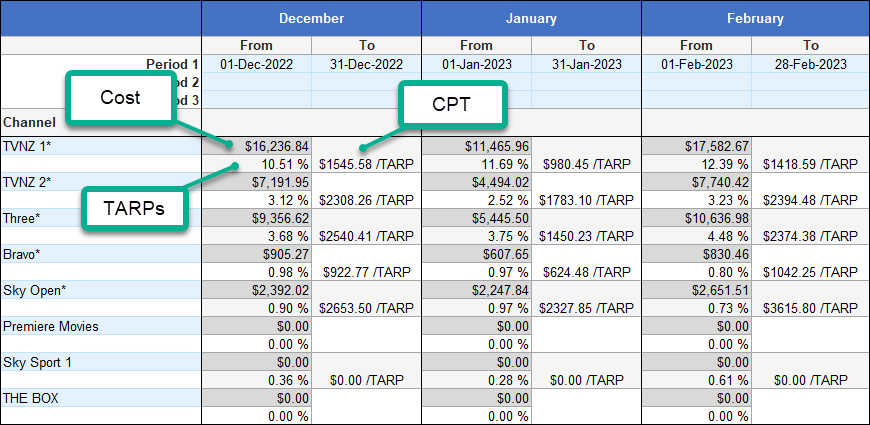Click Sky Open December cost $2,392.02
This screenshot has height=425, width=870.
pyautogui.click(x=256, y=290)
